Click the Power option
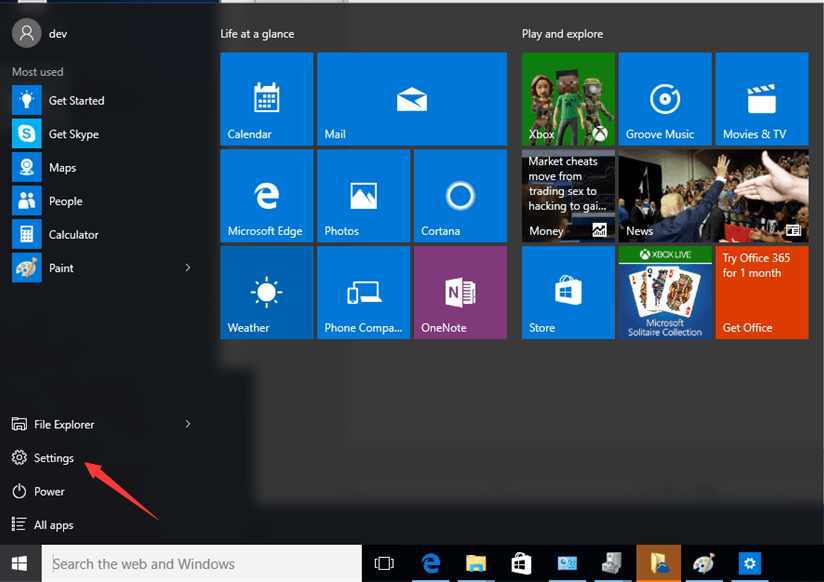The height and width of the screenshot is (582, 824). [x=49, y=492]
